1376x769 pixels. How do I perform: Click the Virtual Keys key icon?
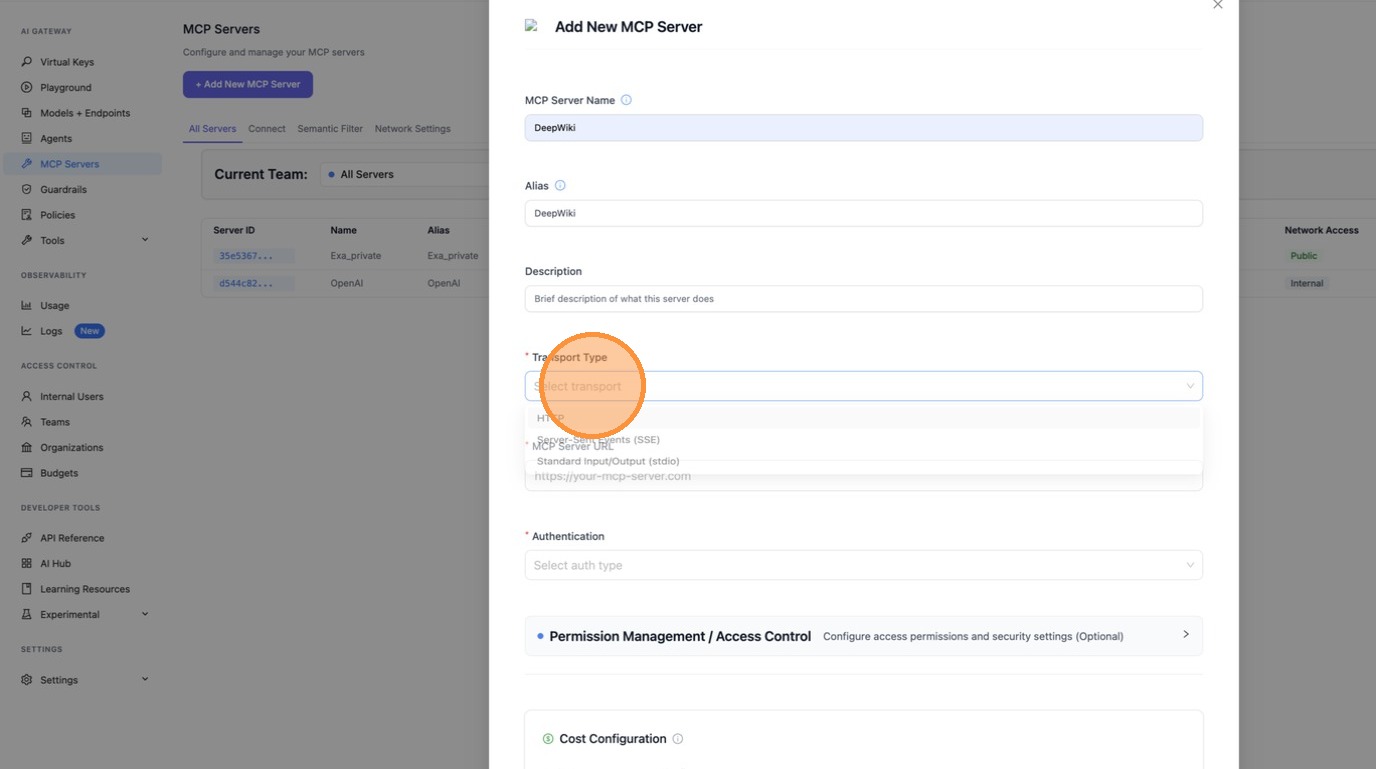coord(27,62)
